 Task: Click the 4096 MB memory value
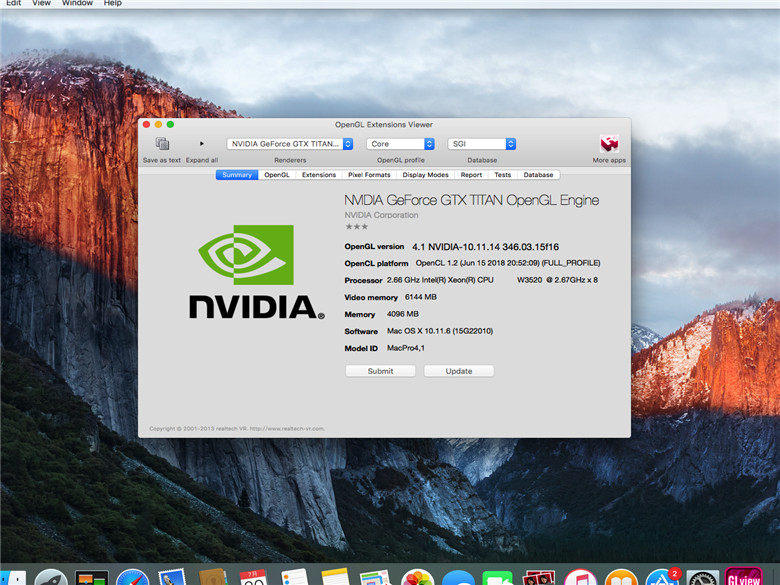[x=403, y=314]
